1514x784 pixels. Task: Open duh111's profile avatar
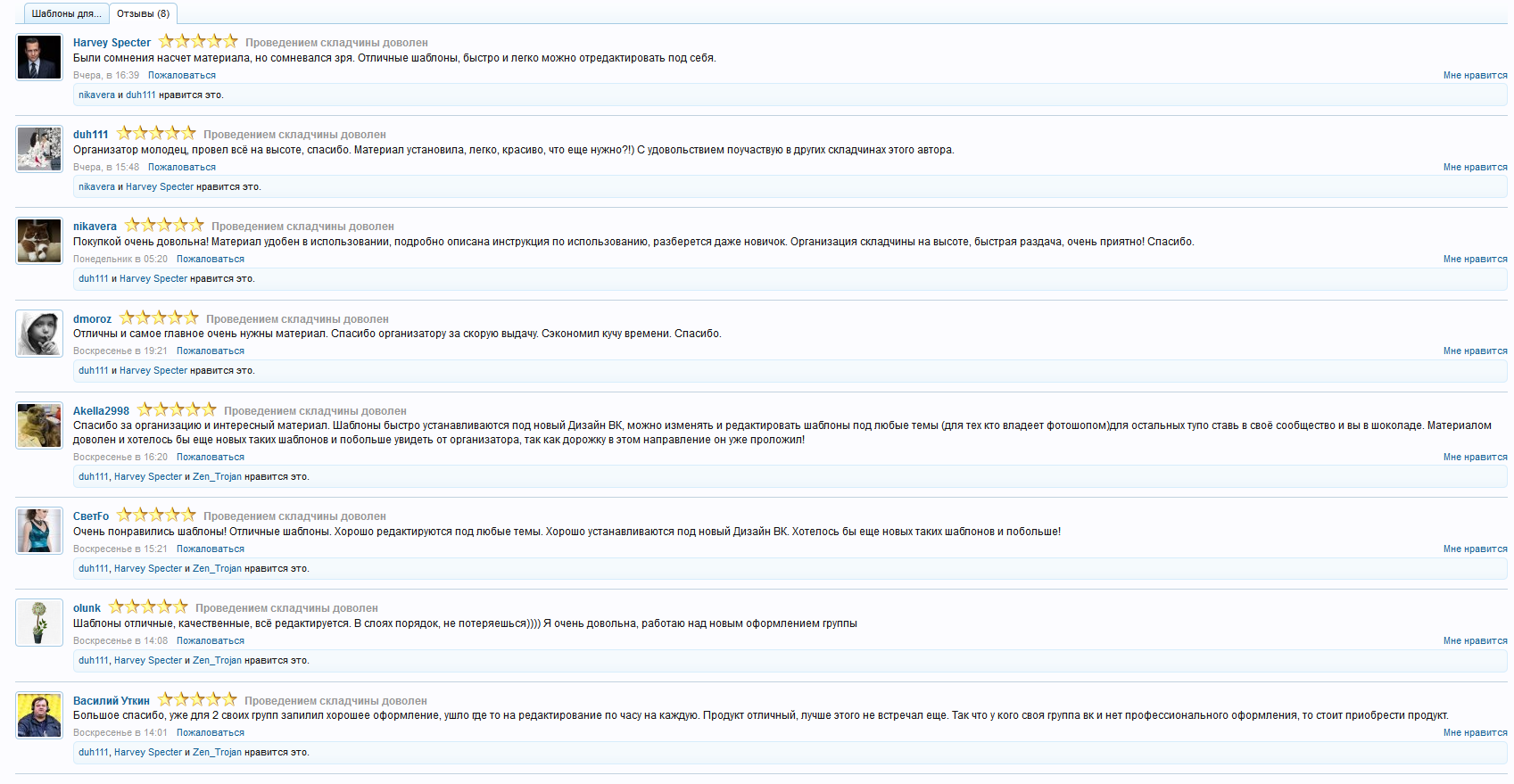39,149
